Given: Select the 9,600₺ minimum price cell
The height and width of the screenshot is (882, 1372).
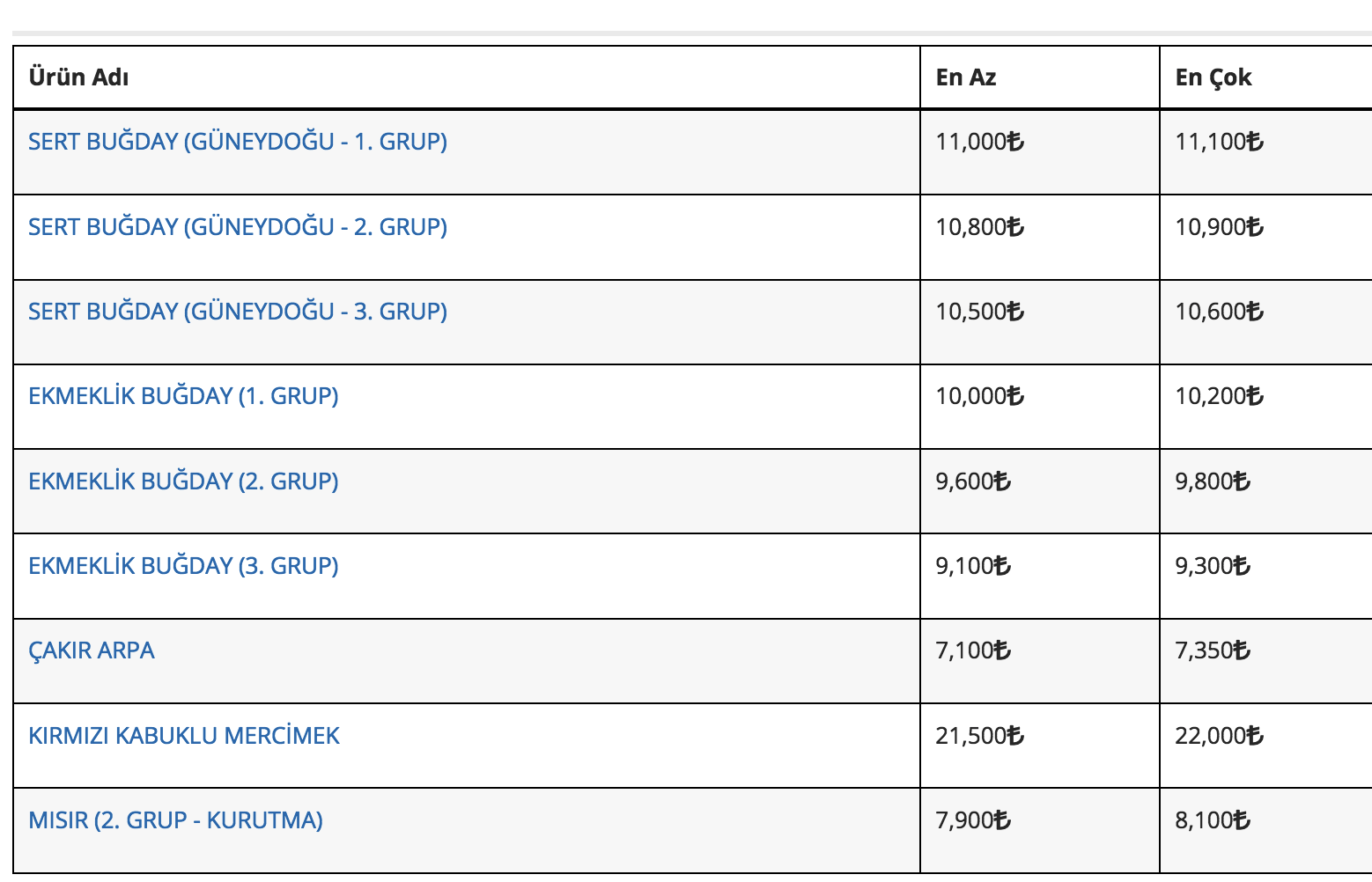Looking at the screenshot, I should point(973,481).
